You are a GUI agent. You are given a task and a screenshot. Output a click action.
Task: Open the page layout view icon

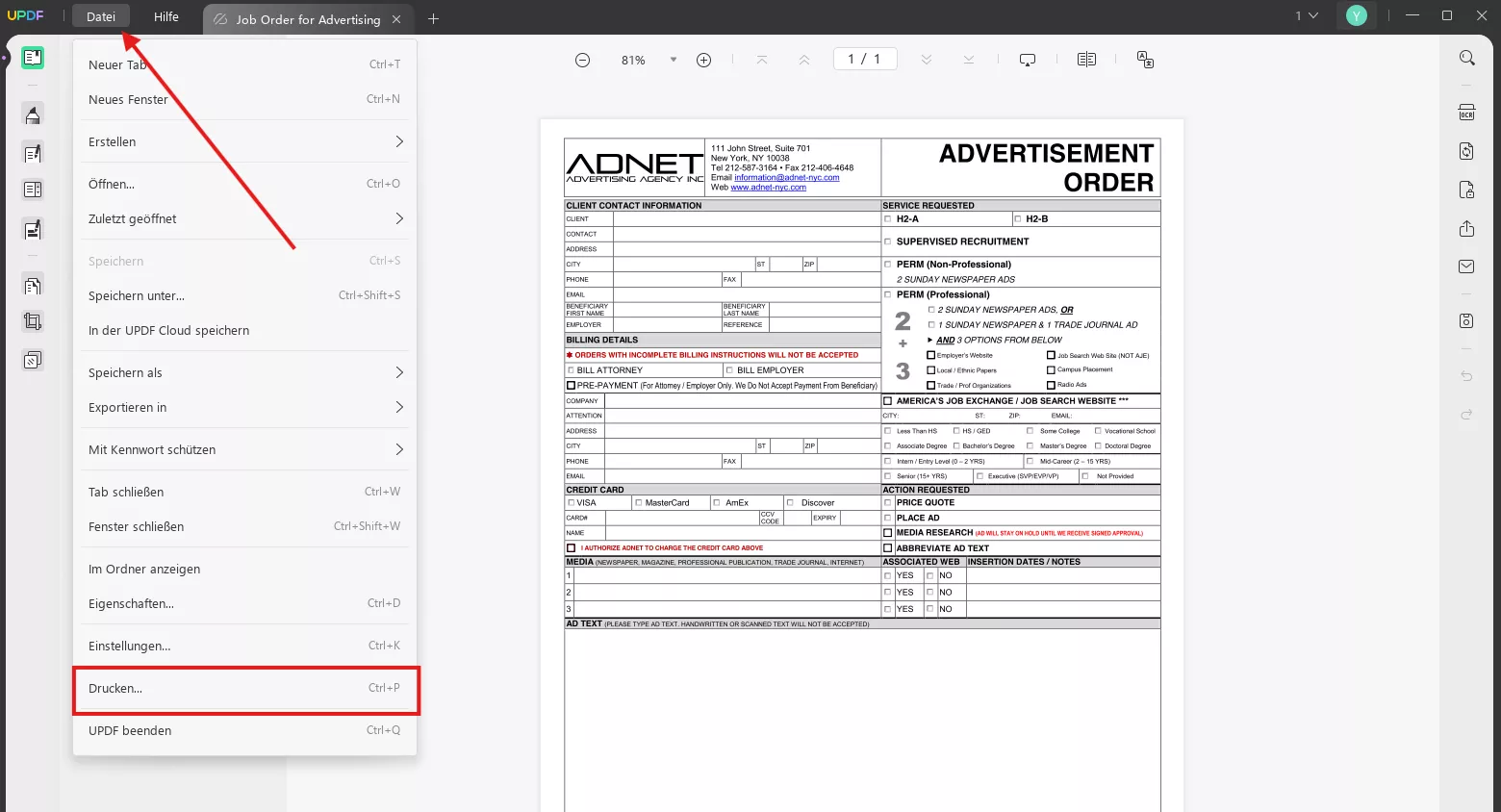pos(1086,60)
